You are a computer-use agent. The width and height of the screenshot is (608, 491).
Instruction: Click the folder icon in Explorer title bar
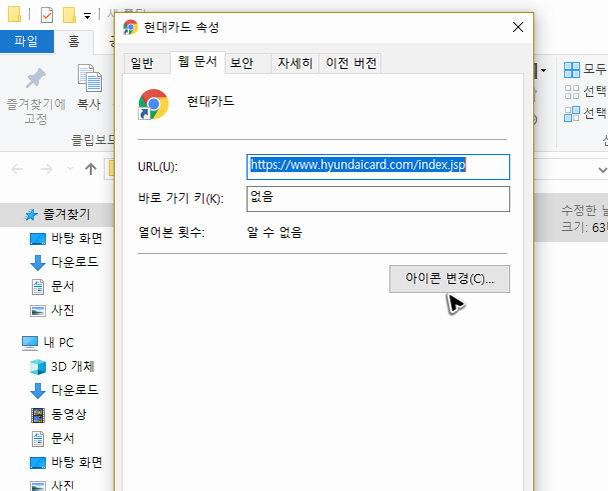coord(15,14)
